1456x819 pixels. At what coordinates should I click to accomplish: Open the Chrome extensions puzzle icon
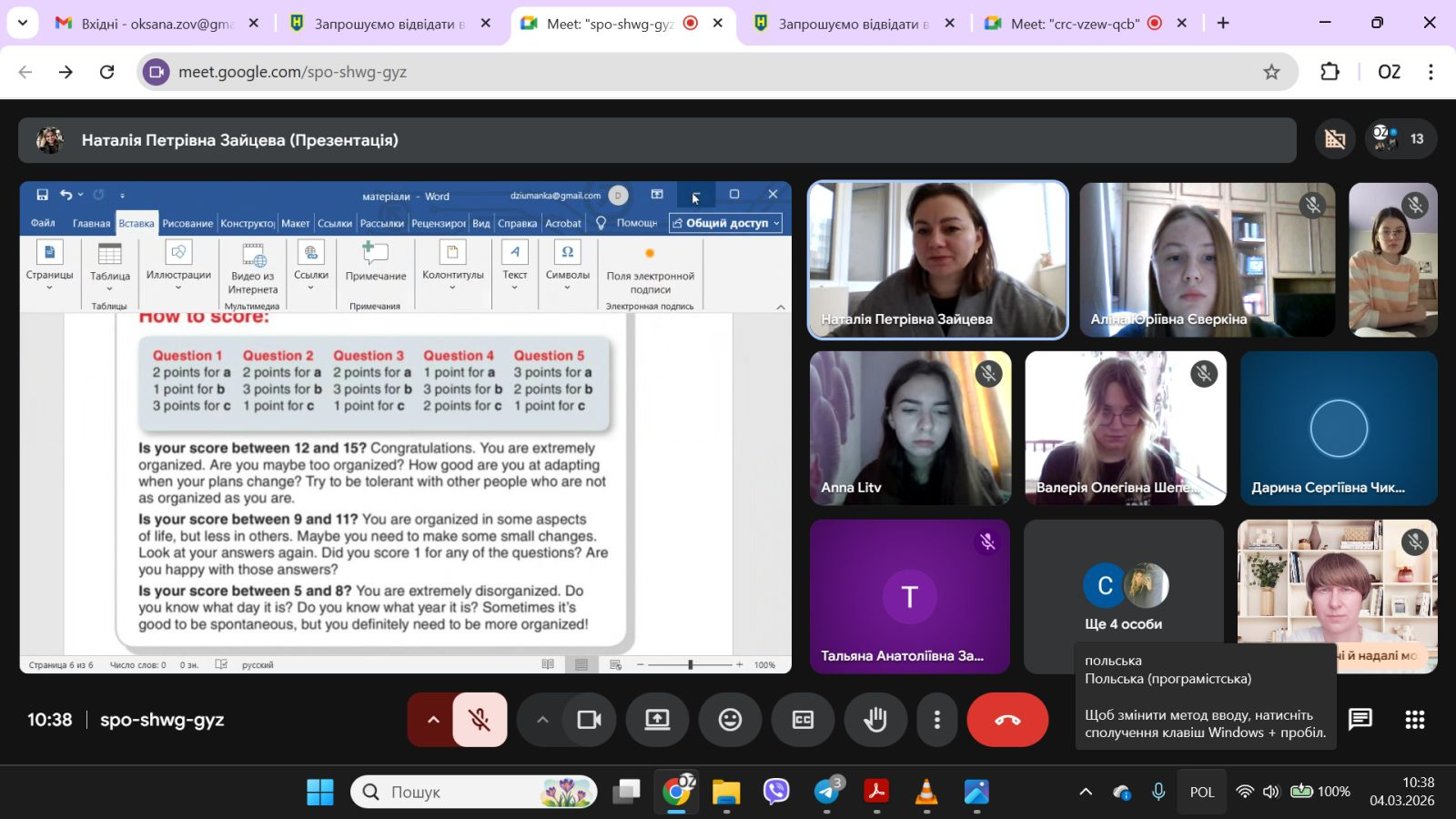1330,72
